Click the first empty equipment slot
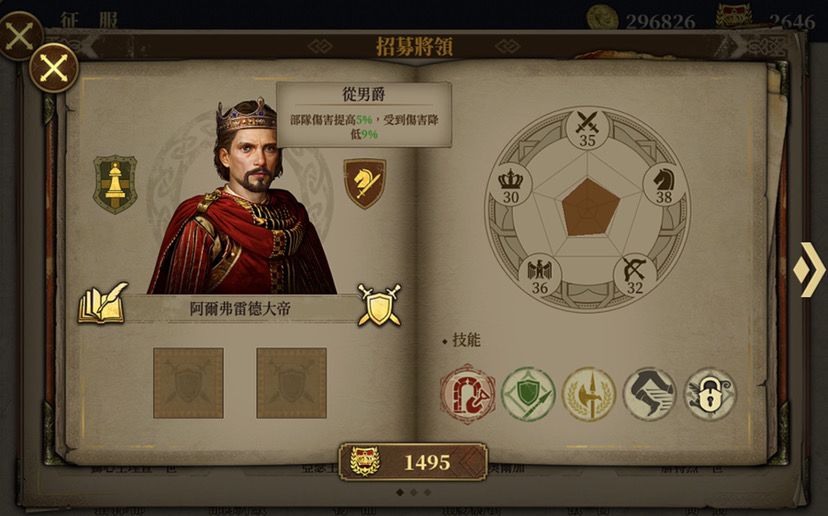Screen dimensions: 828x516 [189, 382]
